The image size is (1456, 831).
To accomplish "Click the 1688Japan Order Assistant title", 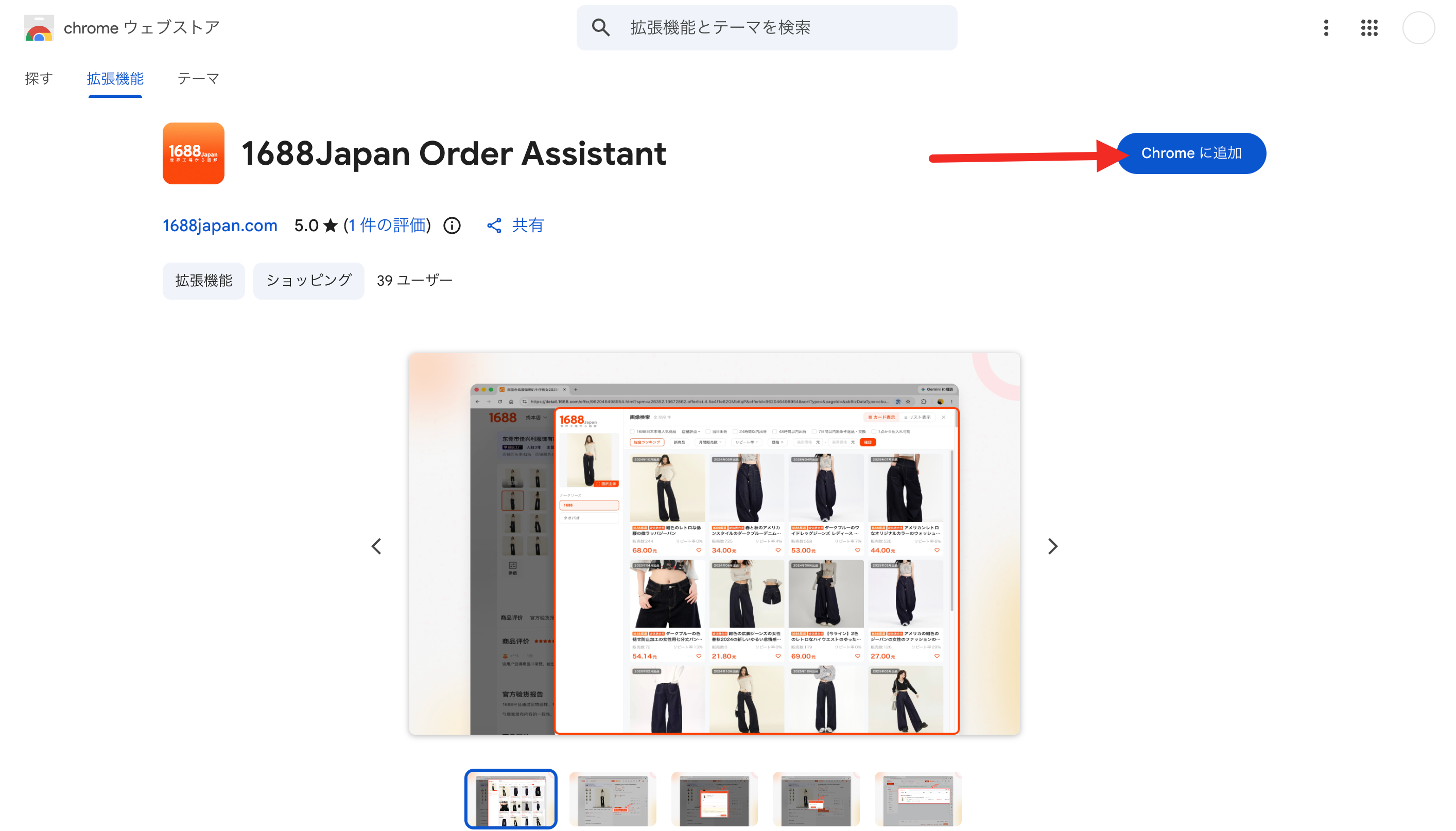I will pyautogui.click(x=454, y=153).
